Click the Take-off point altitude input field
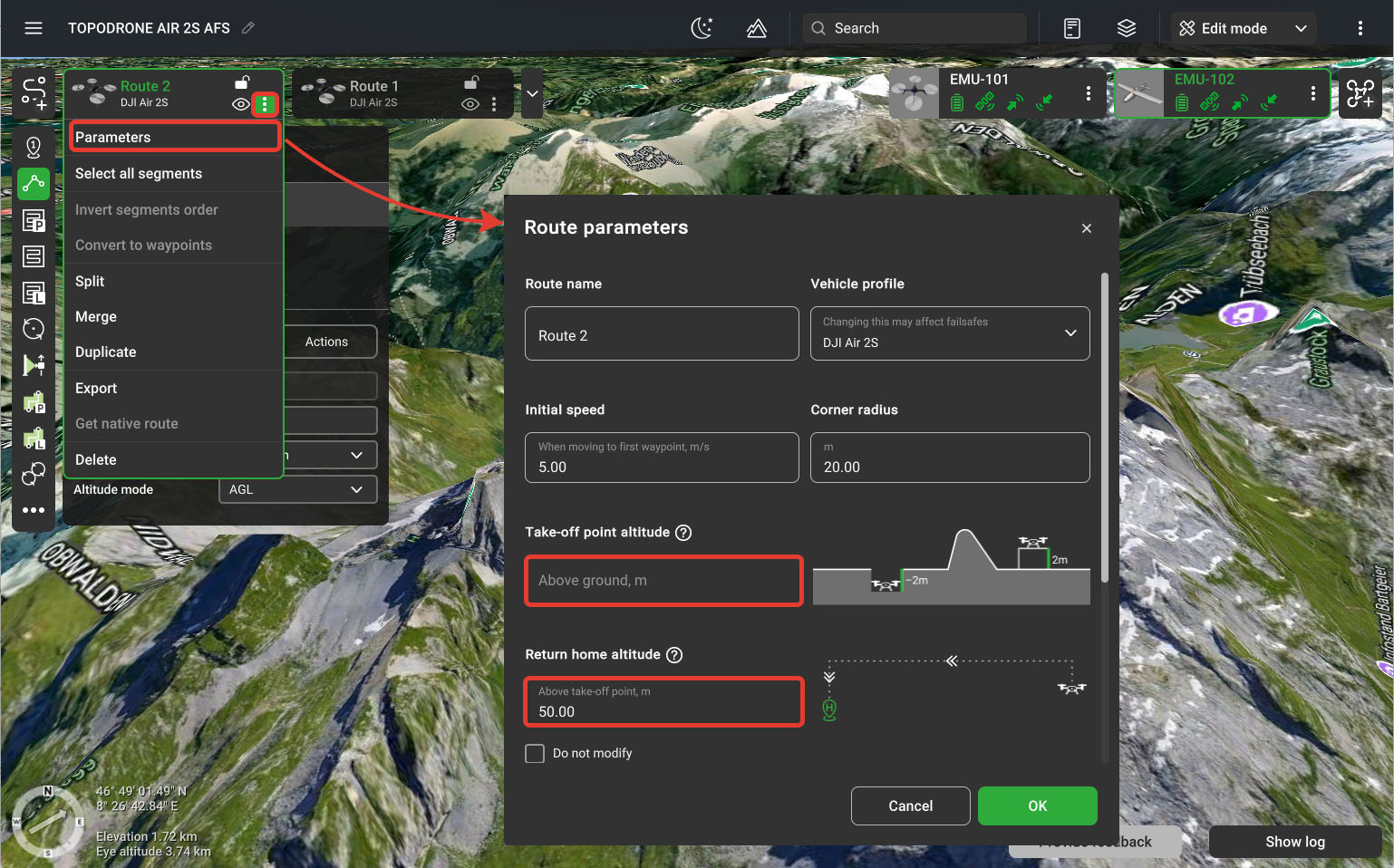Image resolution: width=1394 pixels, height=868 pixels. [663, 580]
